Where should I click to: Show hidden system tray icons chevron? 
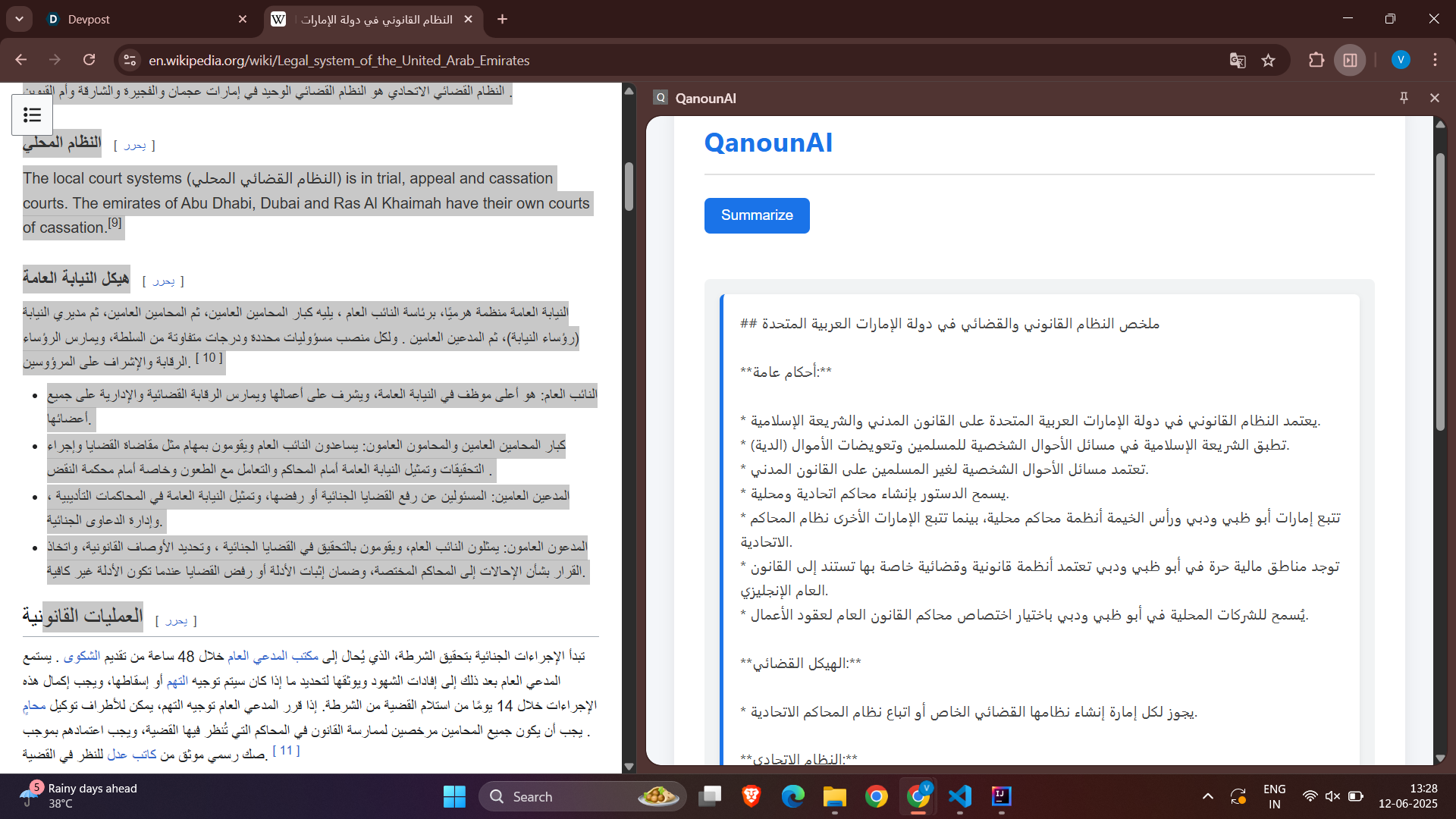(x=1208, y=796)
